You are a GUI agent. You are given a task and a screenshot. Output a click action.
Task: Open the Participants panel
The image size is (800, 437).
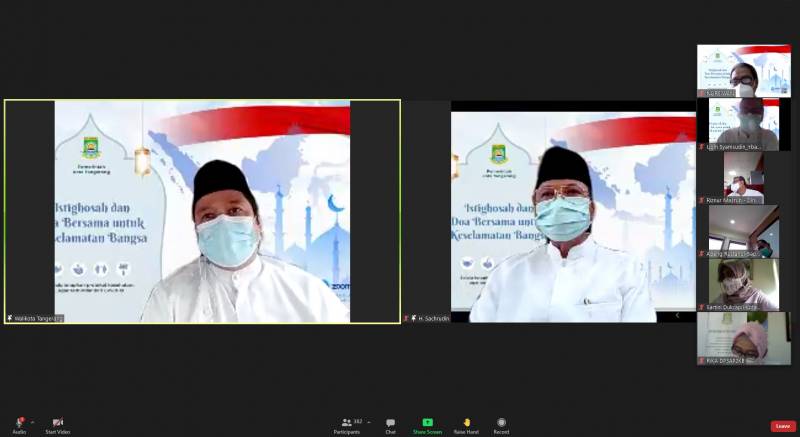(347, 425)
